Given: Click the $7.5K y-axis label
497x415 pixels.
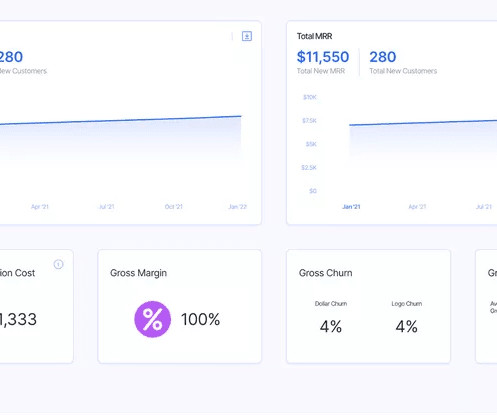Looking at the screenshot, I should [309, 120].
